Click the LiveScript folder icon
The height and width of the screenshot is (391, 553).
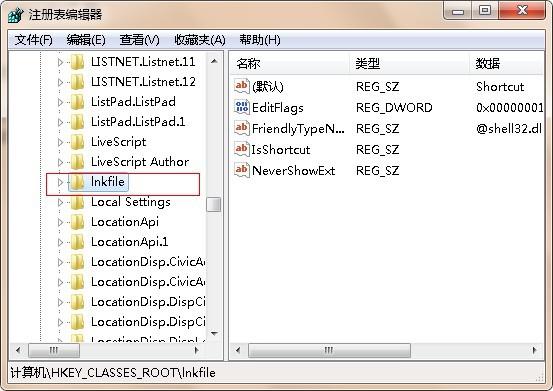pyautogui.click(x=77, y=142)
